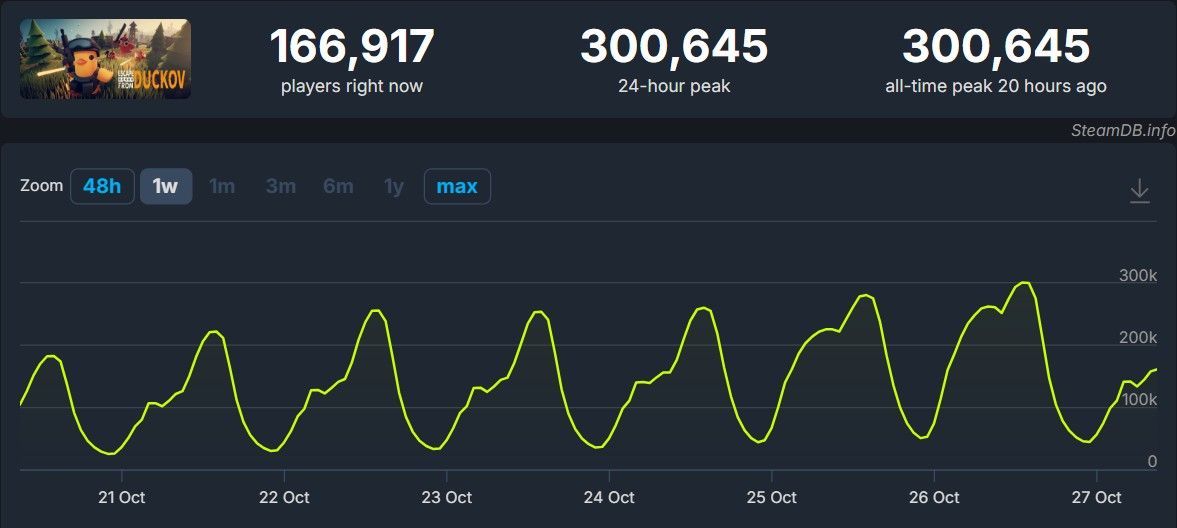Select the 1w zoom range
The height and width of the screenshot is (528, 1177).
[166, 186]
